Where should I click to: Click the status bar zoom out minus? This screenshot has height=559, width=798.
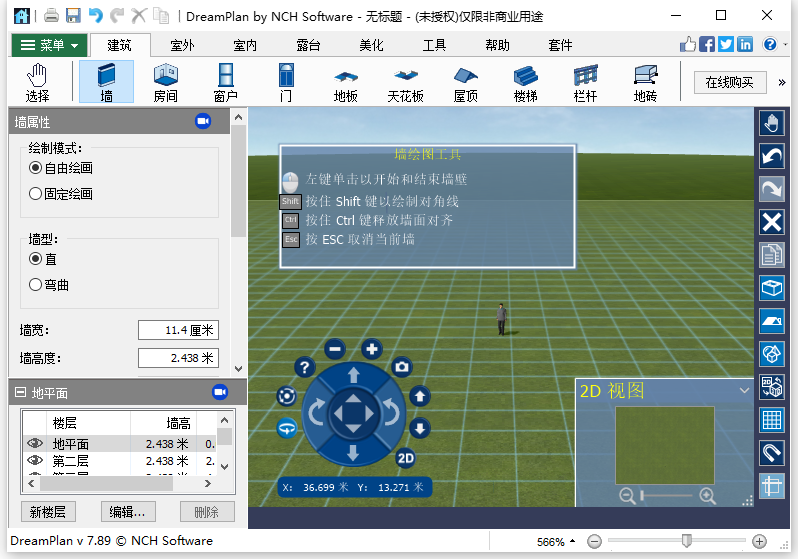point(594,541)
